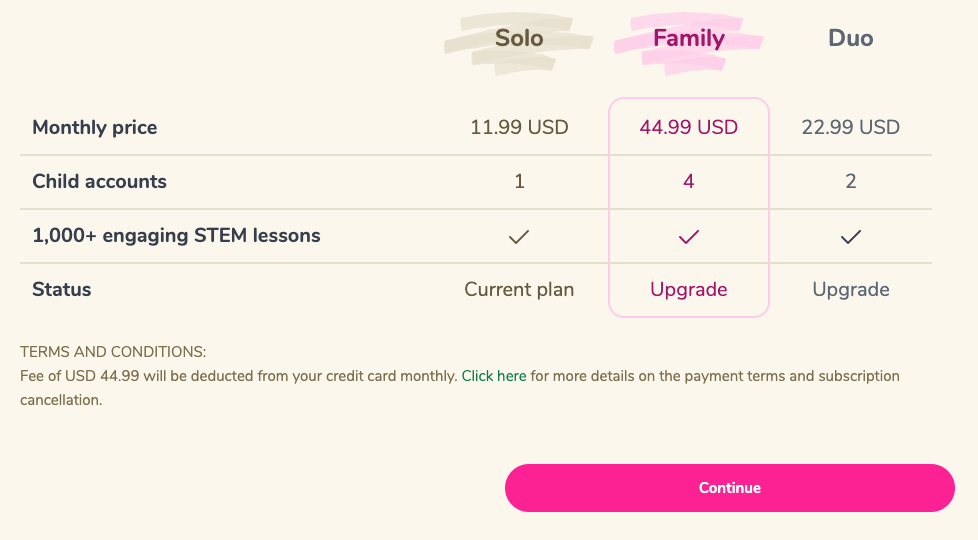
Task: Click the Solo 11.99 USD price
Action: coord(519,128)
